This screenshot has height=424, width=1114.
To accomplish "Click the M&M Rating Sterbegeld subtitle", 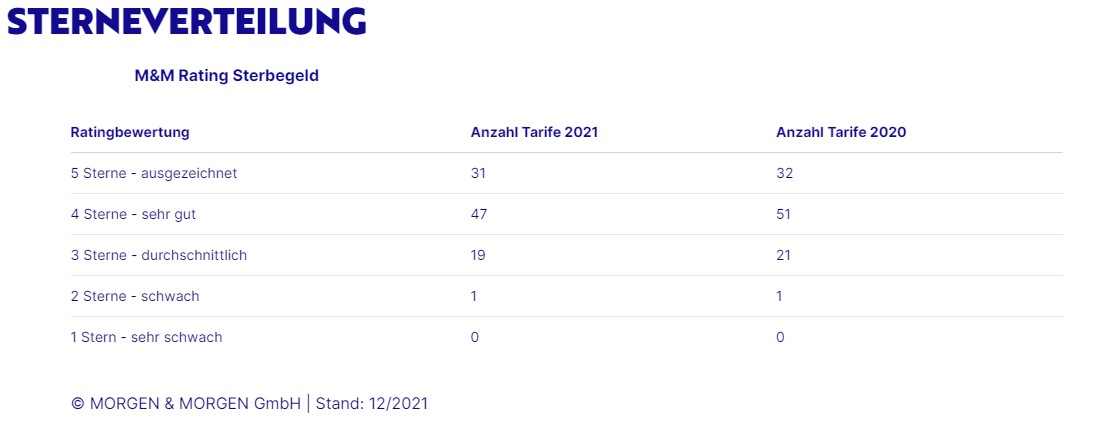I will [x=226, y=76].
